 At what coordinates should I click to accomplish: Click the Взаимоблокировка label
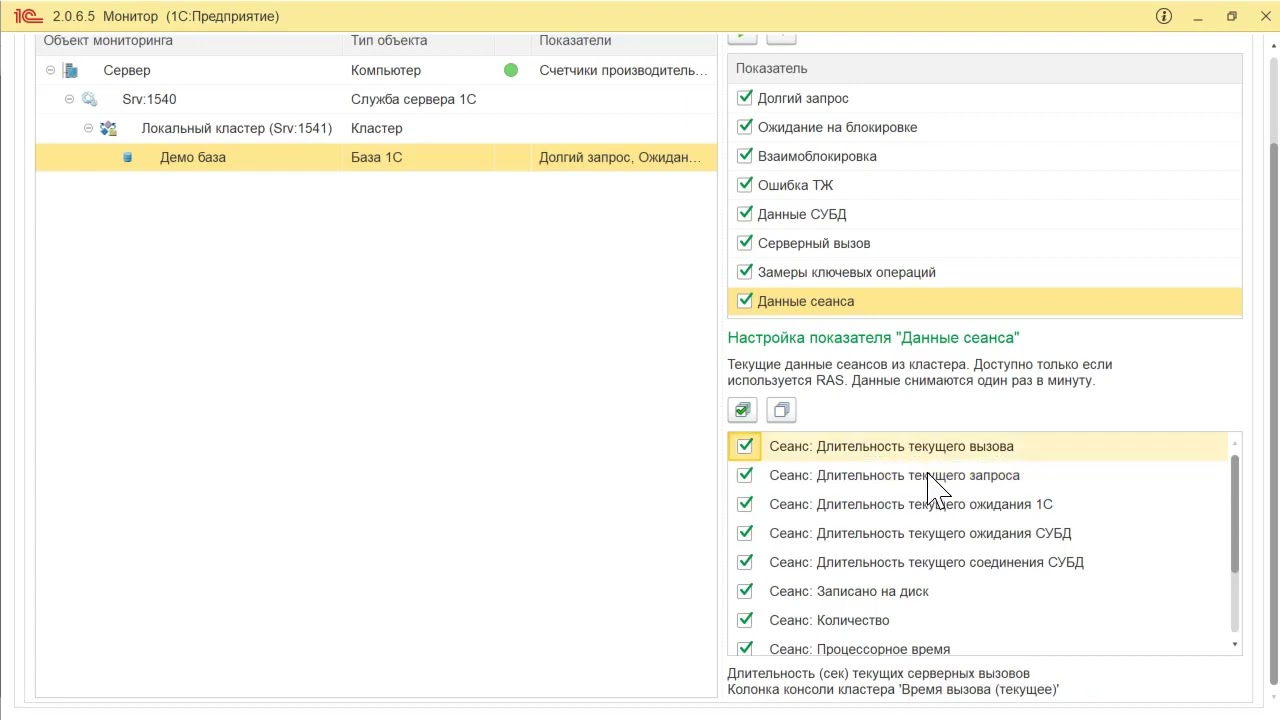point(817,156)
